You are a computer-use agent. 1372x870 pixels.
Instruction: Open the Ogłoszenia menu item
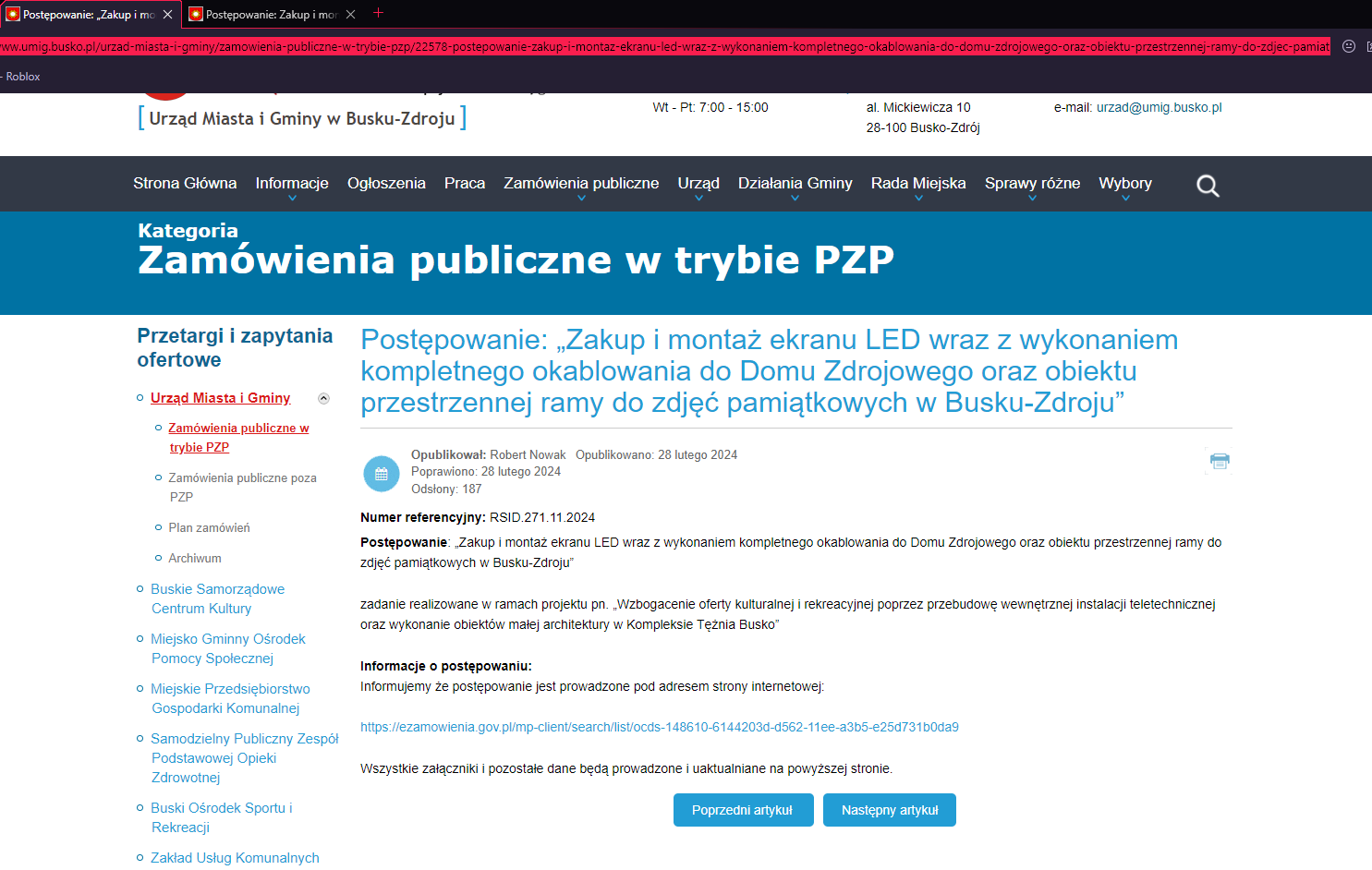click(386, 184)
